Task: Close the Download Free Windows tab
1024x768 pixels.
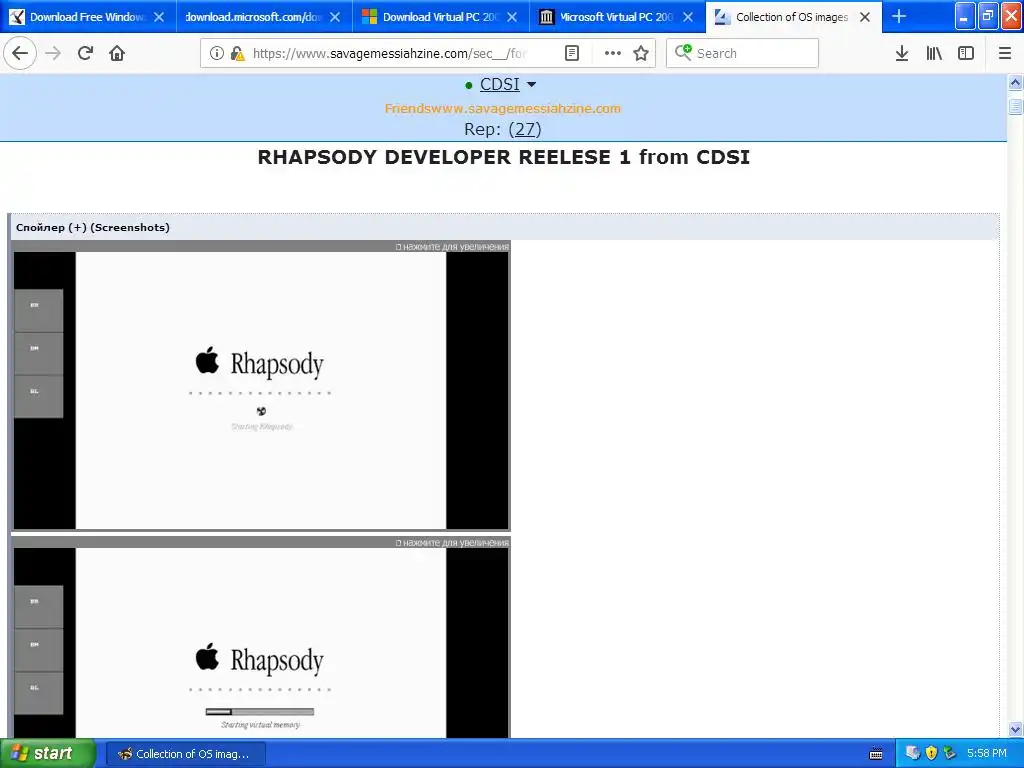Action: pos(159,17)
